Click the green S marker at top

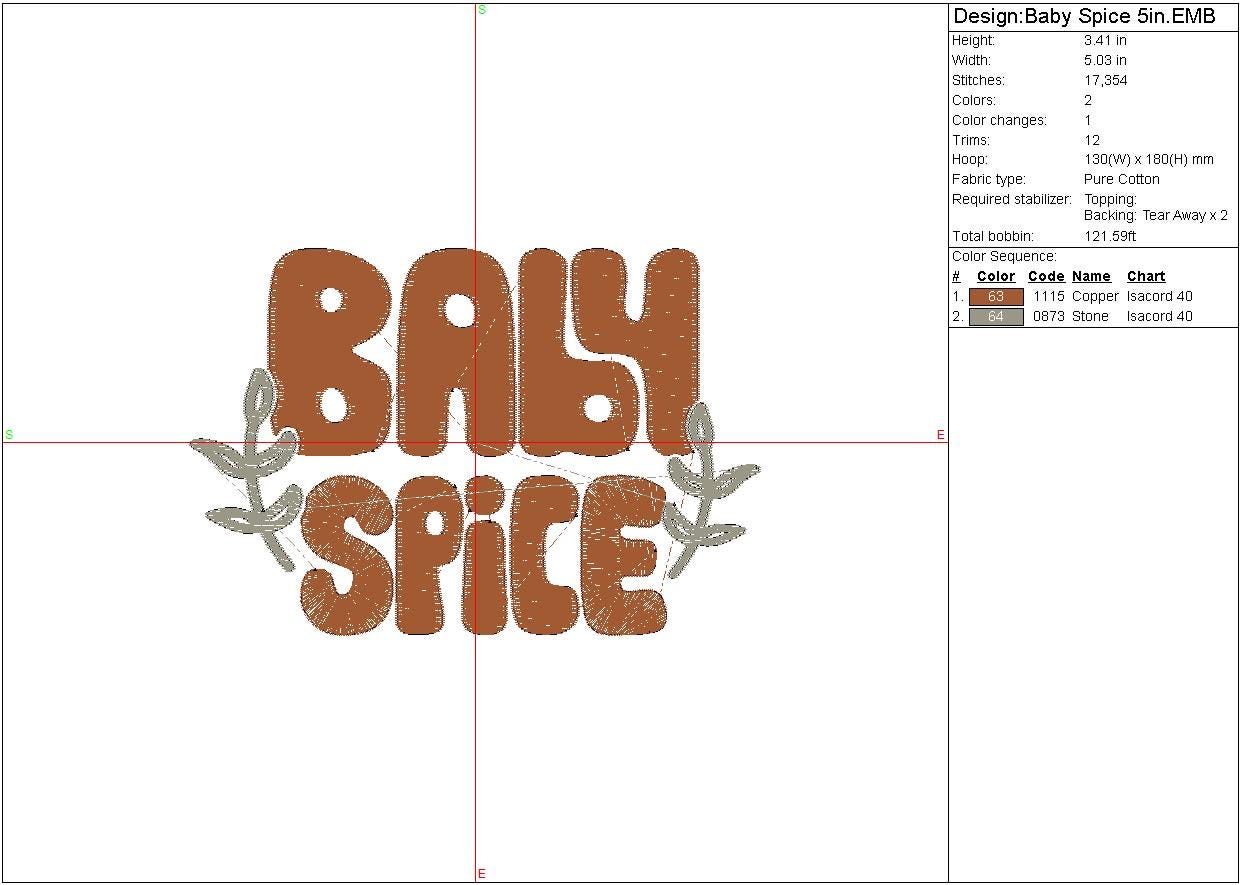click(482, 10)
